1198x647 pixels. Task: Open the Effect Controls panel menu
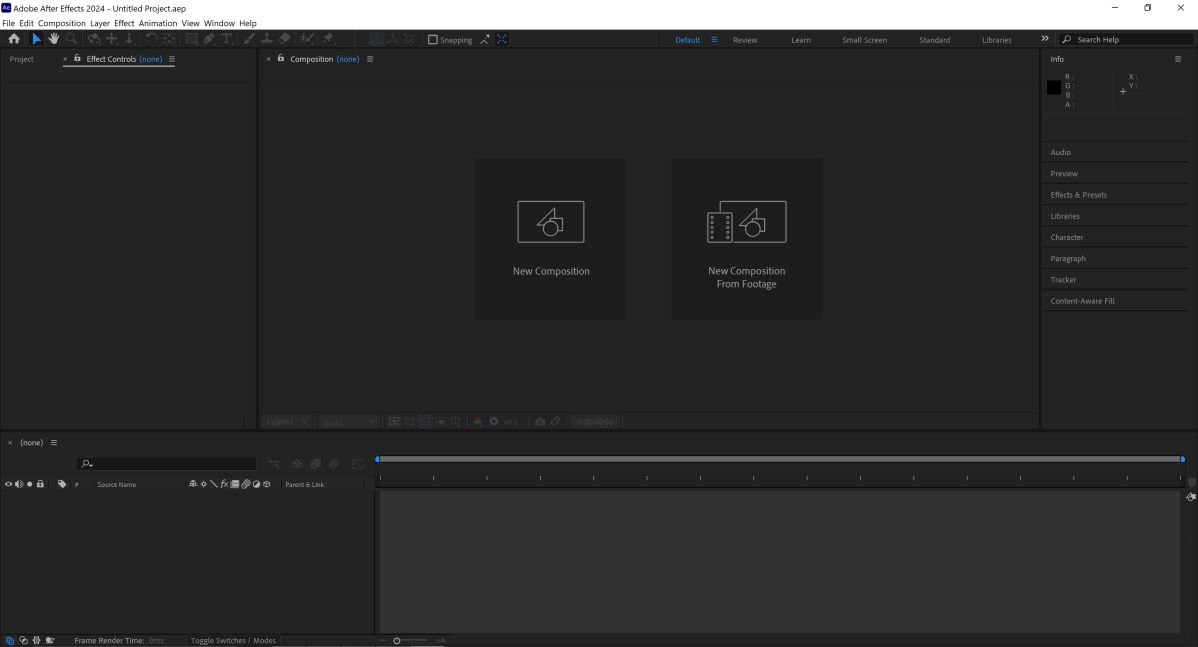[x=172, y=59]
